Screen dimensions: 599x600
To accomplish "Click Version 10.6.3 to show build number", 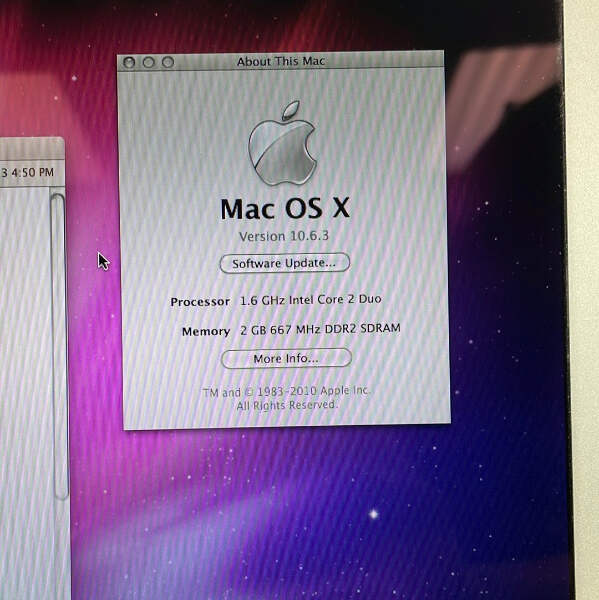I will click(284, 236).
